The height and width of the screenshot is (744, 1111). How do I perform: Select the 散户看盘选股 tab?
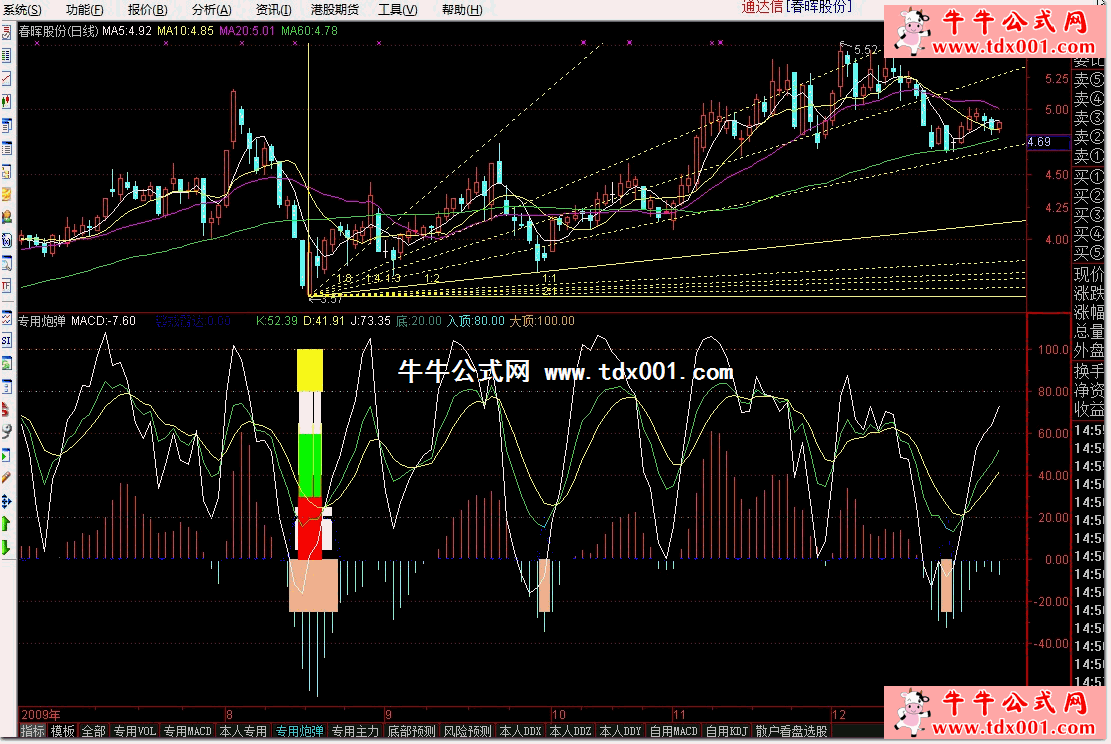point(791,731)
